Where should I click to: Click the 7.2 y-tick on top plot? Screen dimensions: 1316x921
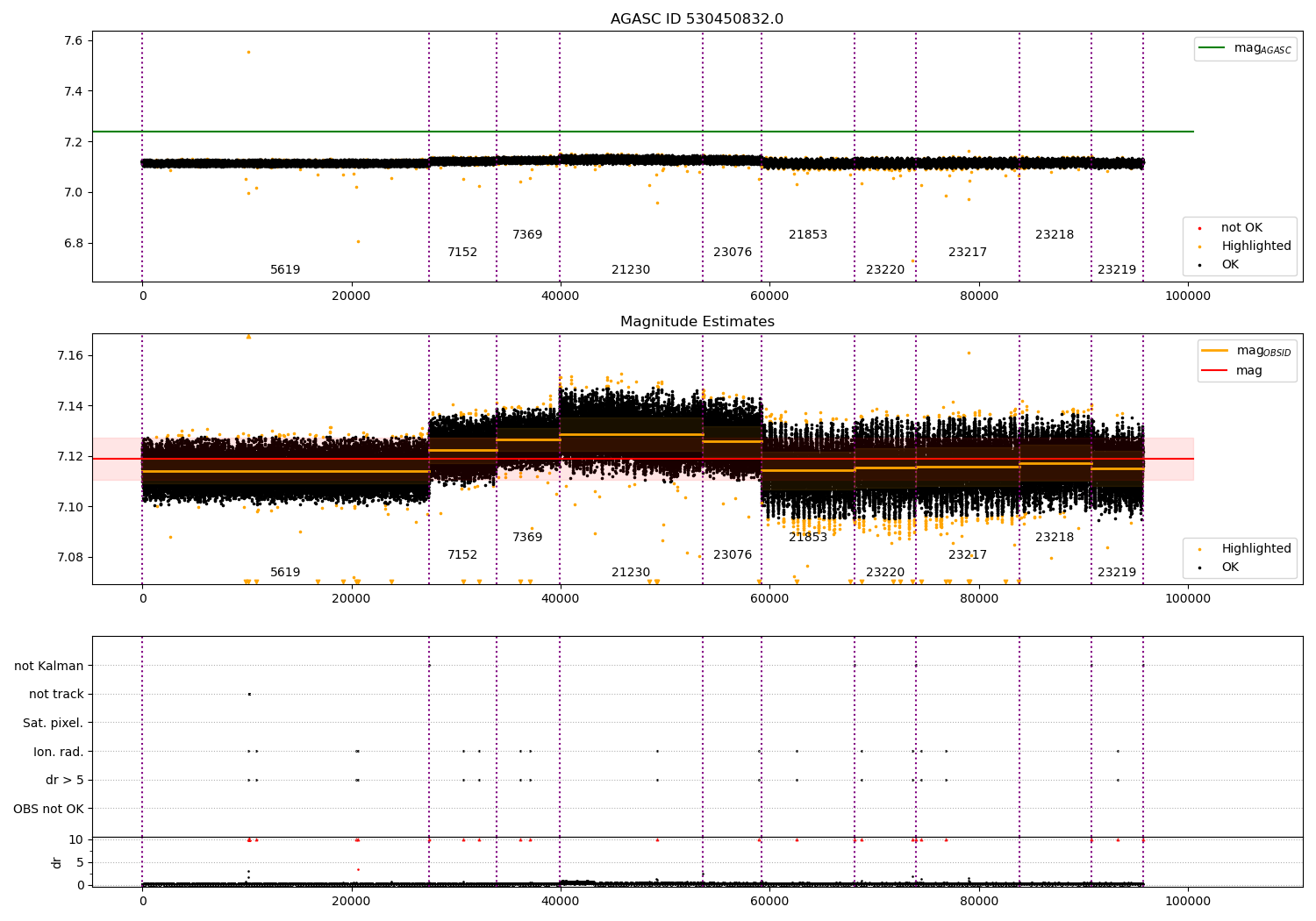(x=74, y=142)
